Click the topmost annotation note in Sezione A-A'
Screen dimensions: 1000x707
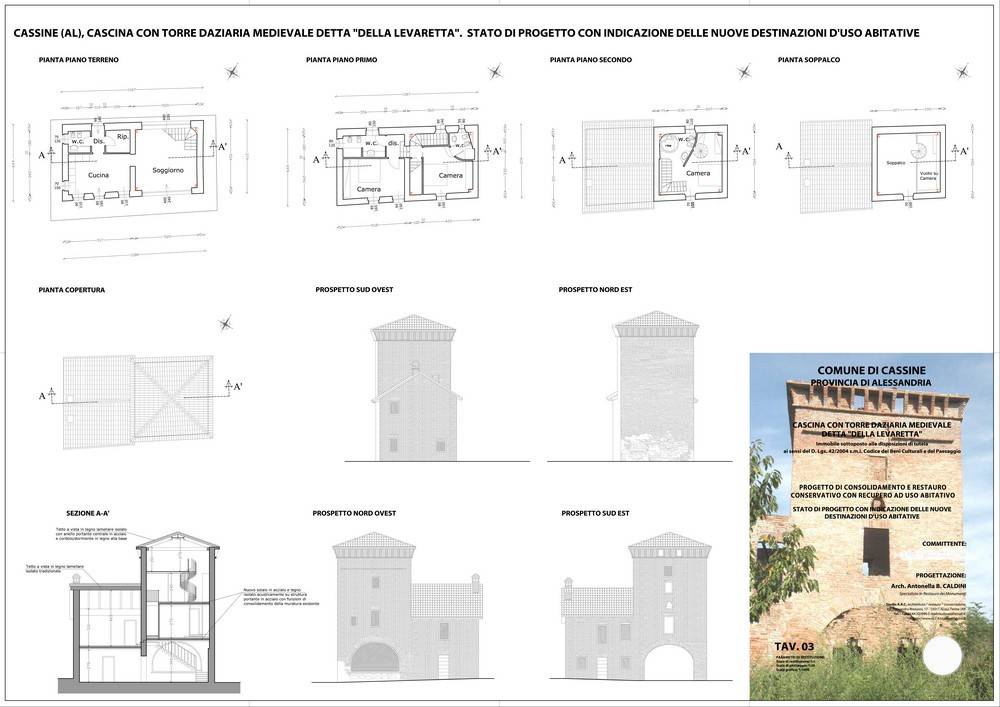coord(91,534)
